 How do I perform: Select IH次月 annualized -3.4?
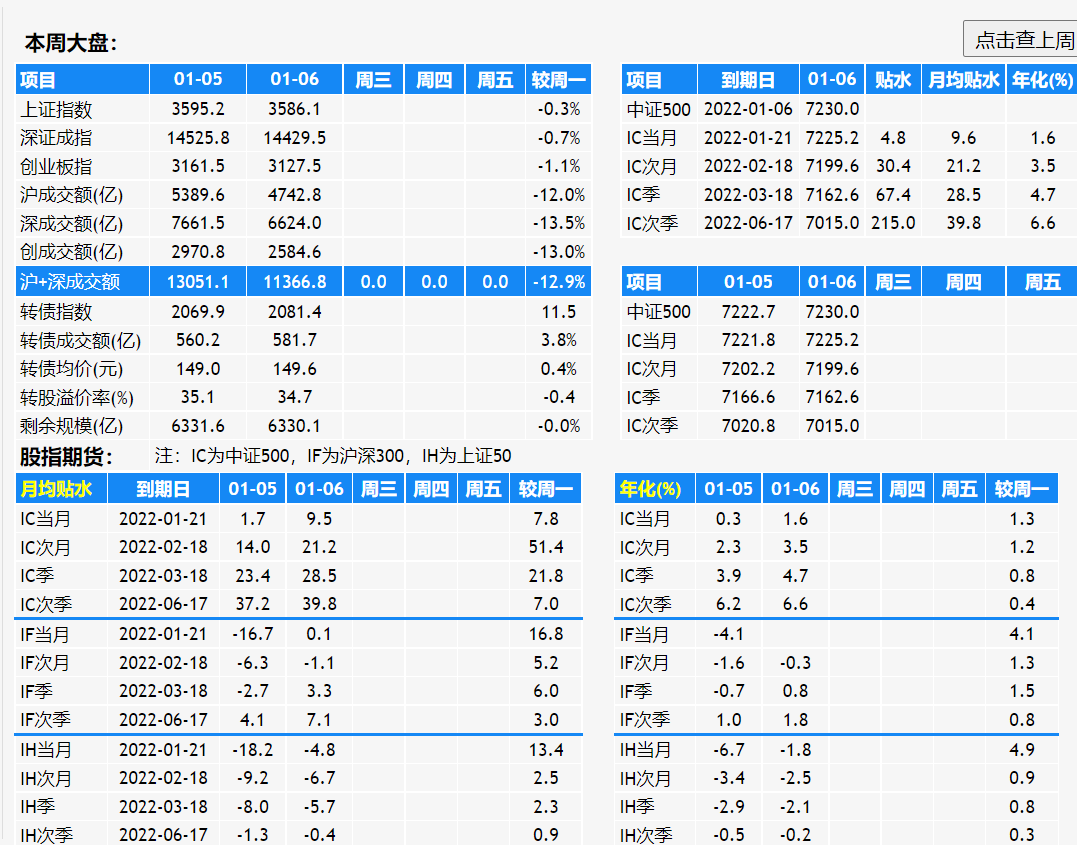pyautogui.click(x=728, y=778)
